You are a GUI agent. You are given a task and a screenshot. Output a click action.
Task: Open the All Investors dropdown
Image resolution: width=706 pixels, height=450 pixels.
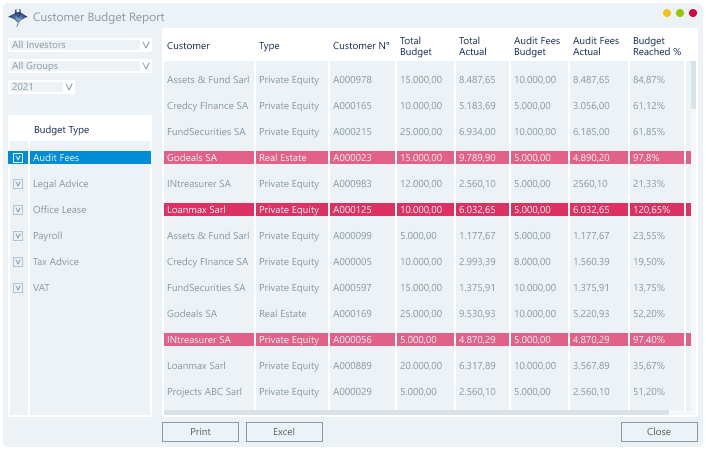tap(80, 45)
